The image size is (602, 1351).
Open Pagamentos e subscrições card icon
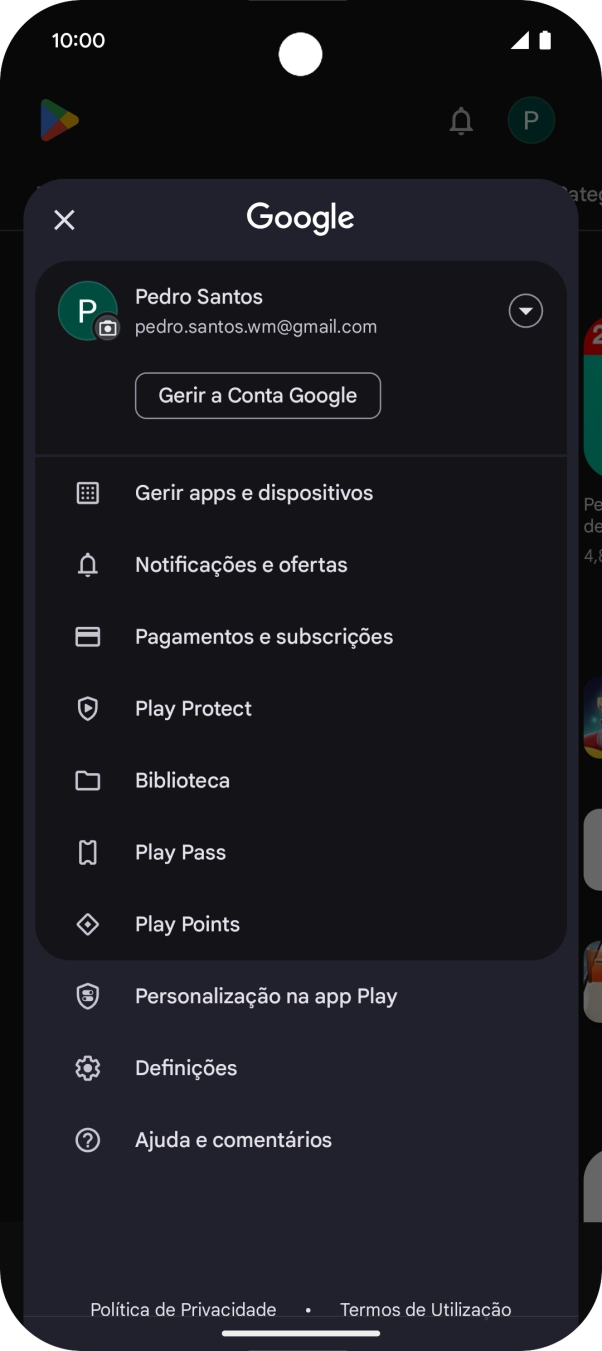tap(88, 636)
